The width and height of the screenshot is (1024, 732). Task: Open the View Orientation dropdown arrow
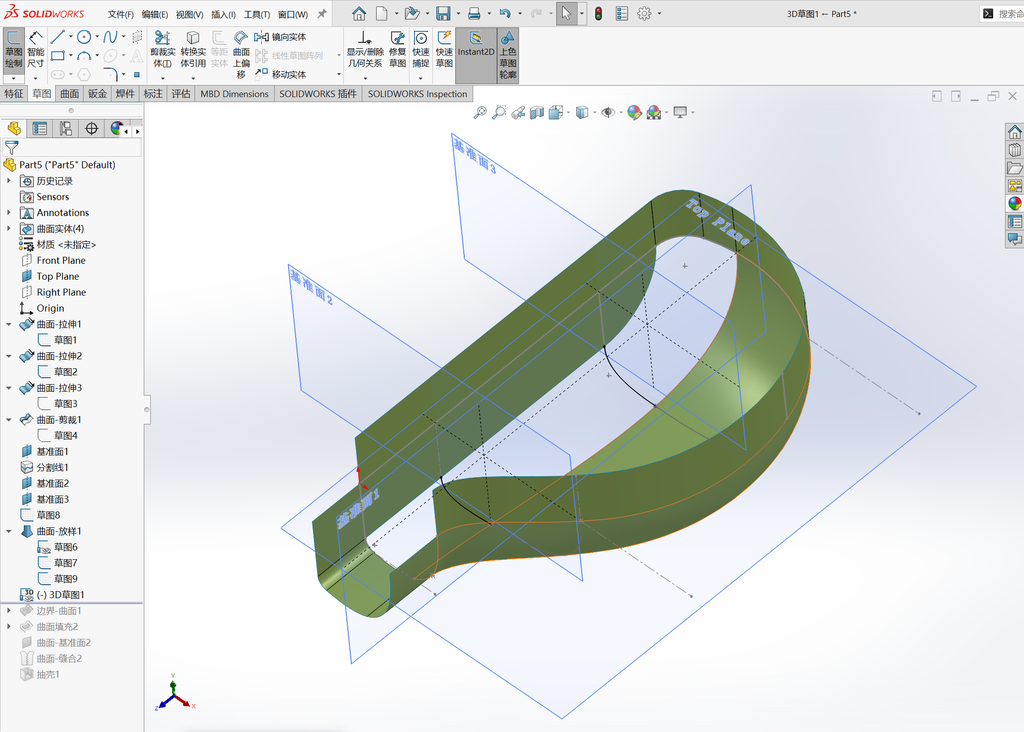coord(568,112)
